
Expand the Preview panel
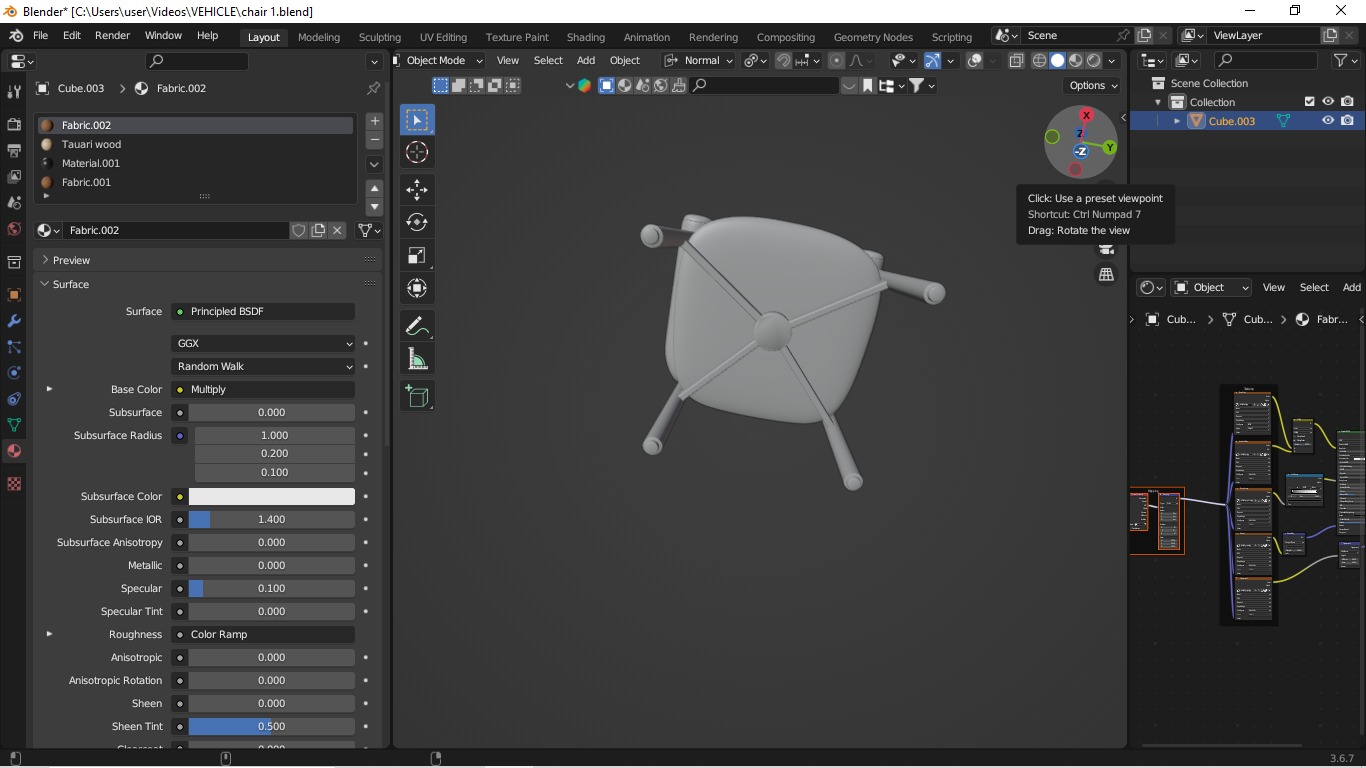[45, 260]
